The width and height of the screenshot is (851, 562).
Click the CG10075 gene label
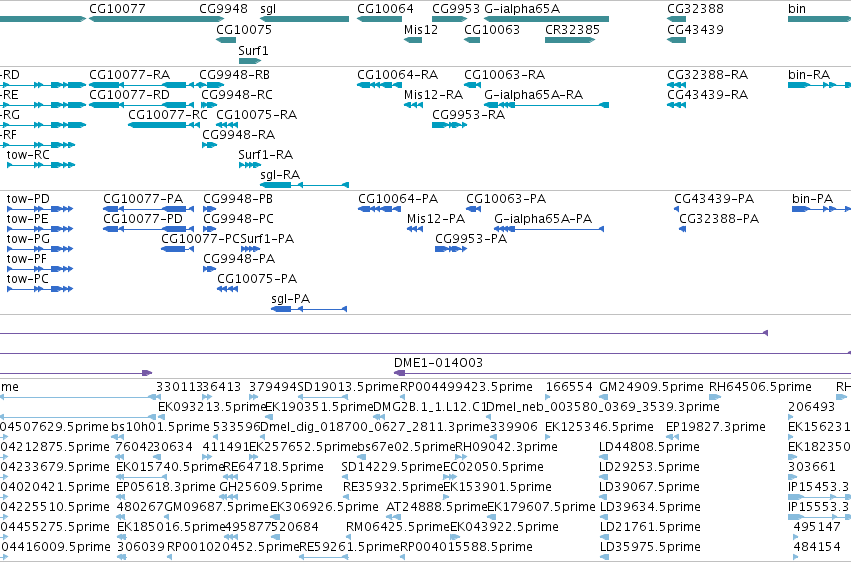coord(244,30)
